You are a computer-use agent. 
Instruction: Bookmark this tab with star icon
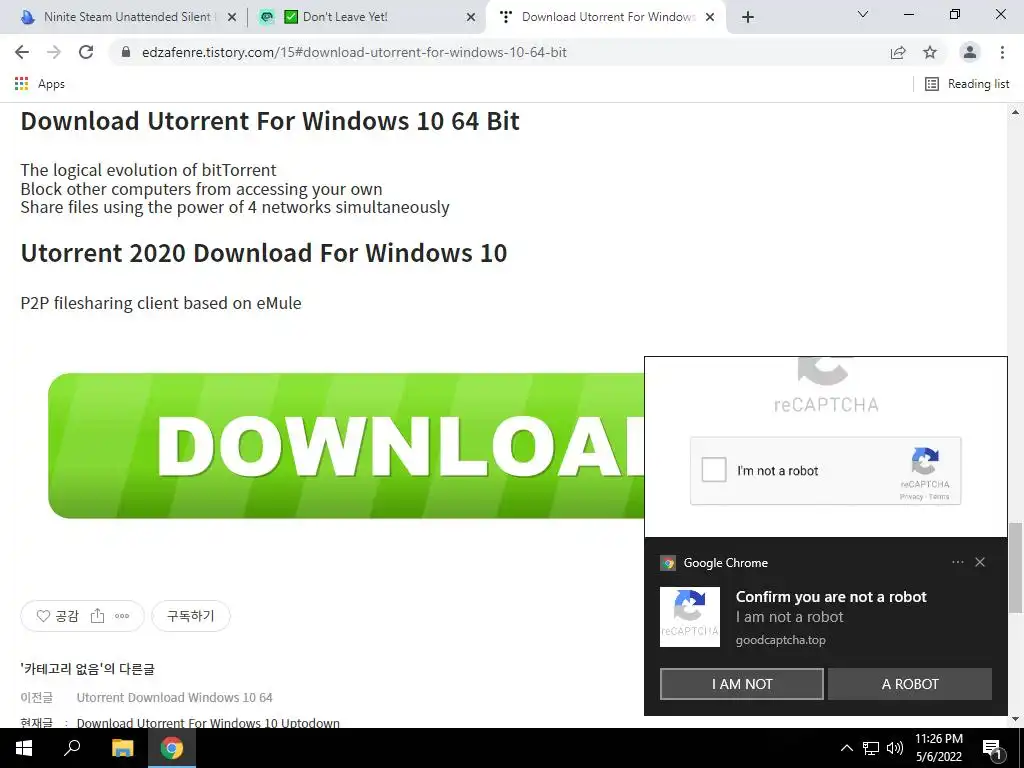[930, 52]
